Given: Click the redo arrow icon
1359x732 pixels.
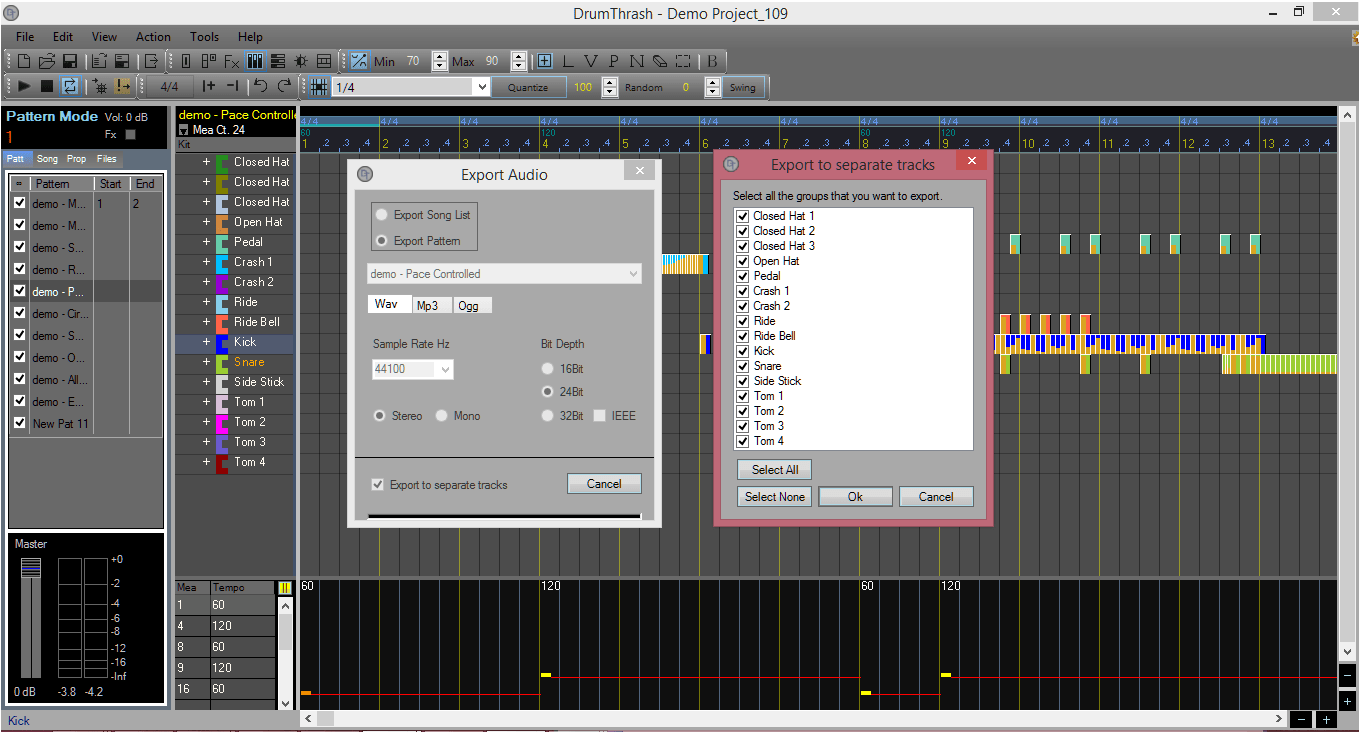Looking at the screenshot, I should (284, 87).
